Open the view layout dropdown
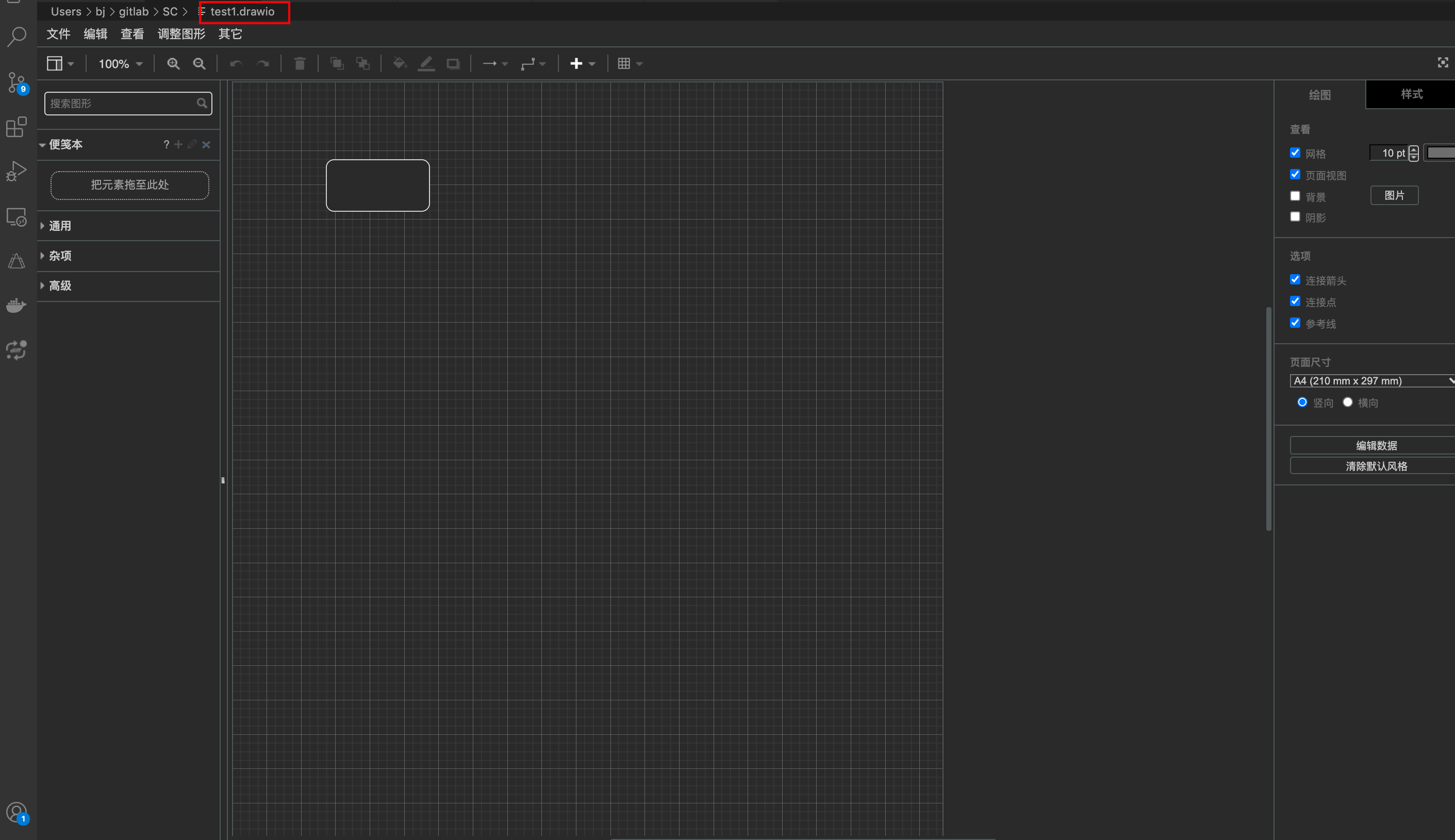 60,63
